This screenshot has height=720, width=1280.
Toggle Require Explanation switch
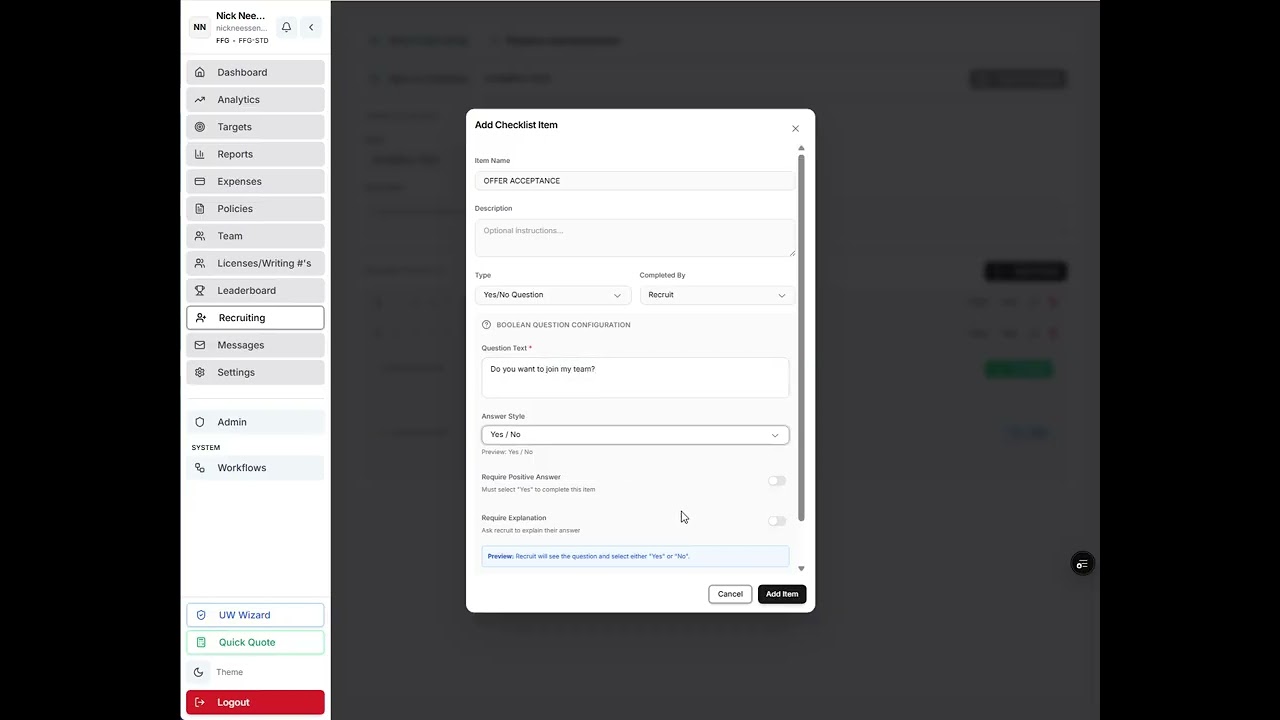[777, 521]
